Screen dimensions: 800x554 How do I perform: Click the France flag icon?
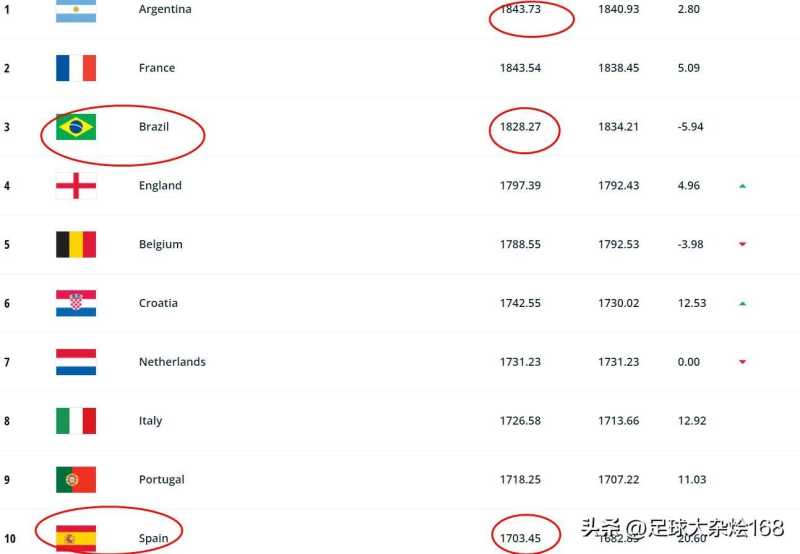pos(76,68)
